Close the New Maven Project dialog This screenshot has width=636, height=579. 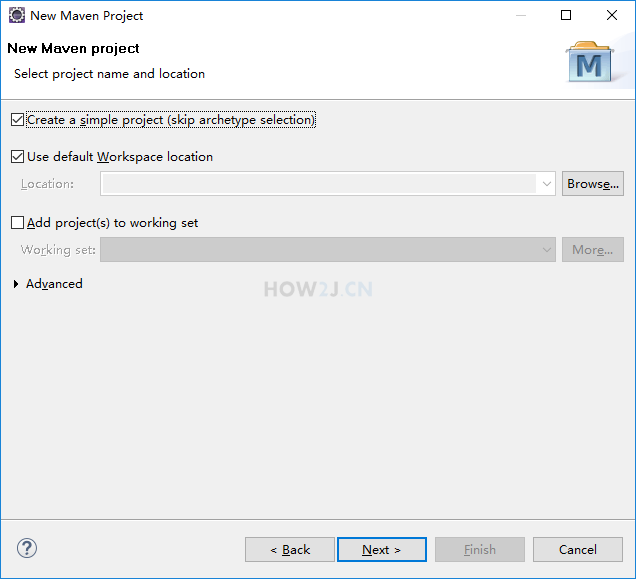tap(612, 15)
